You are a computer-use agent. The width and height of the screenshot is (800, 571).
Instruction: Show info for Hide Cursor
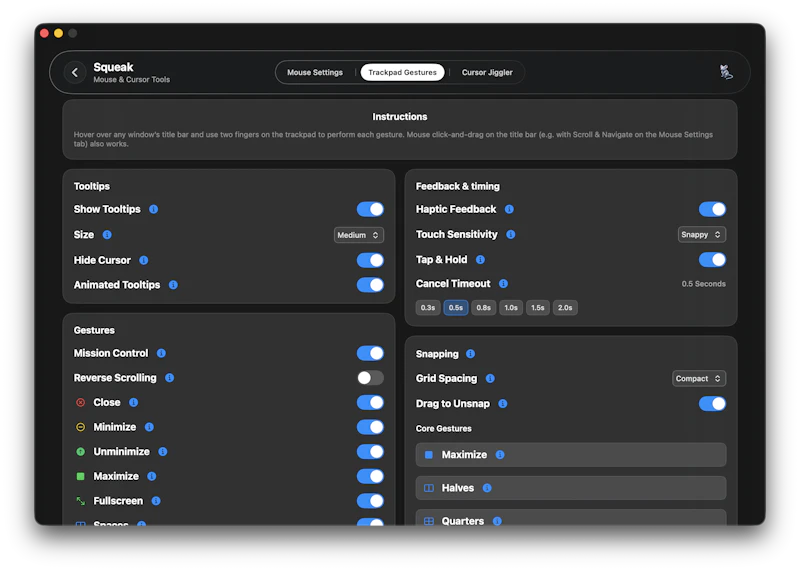144,260
